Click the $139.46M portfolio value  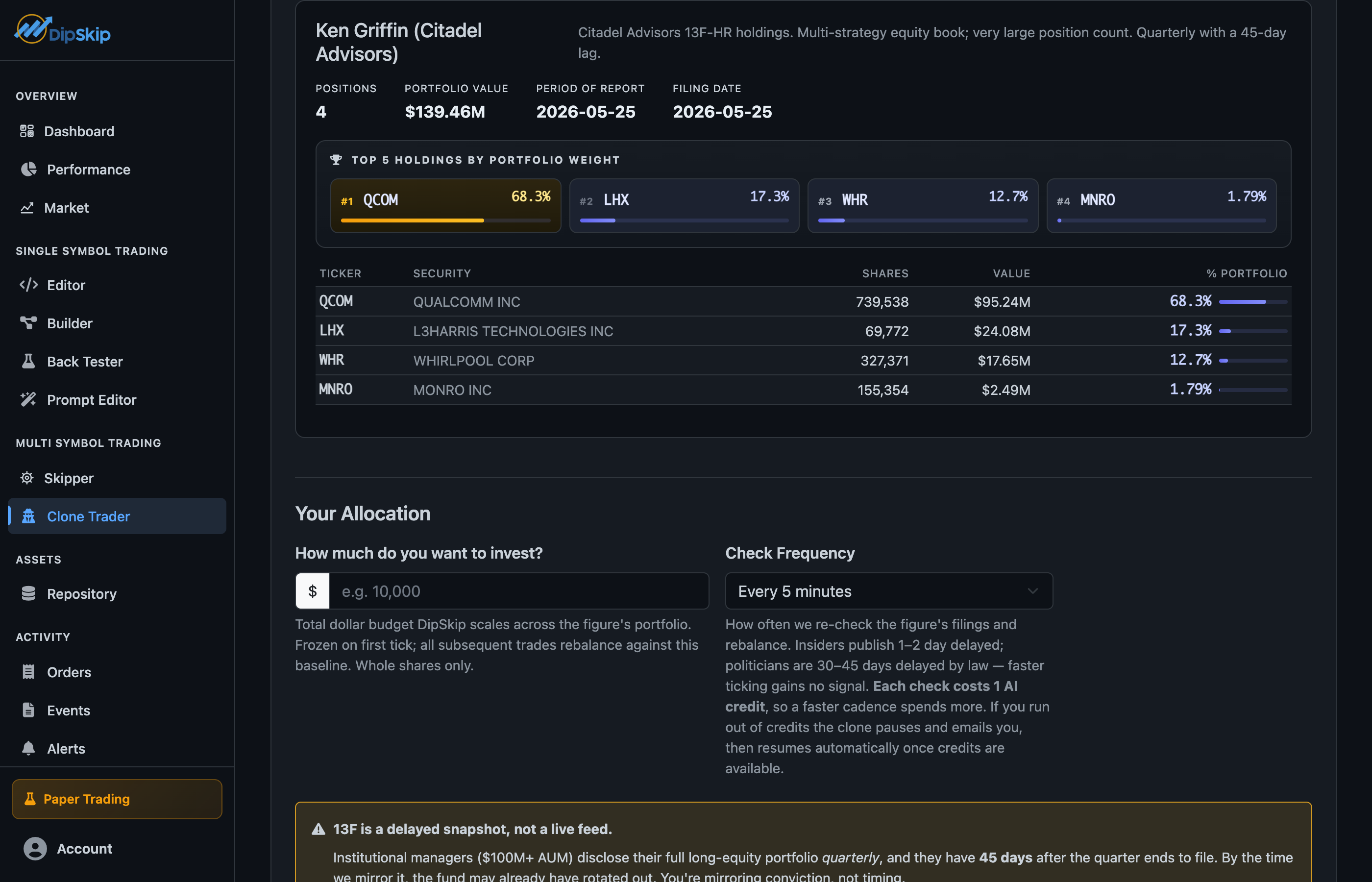pos(445,112)
